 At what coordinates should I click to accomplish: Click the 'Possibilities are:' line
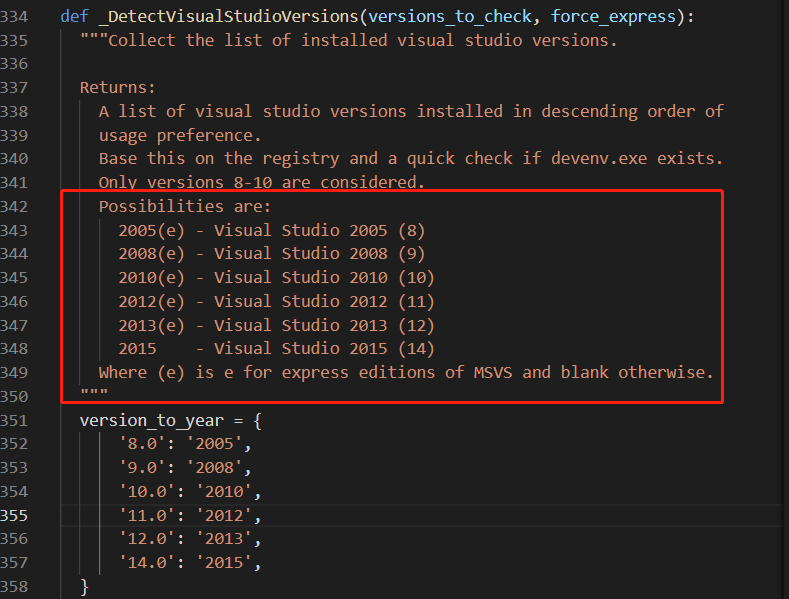[185, 206]
